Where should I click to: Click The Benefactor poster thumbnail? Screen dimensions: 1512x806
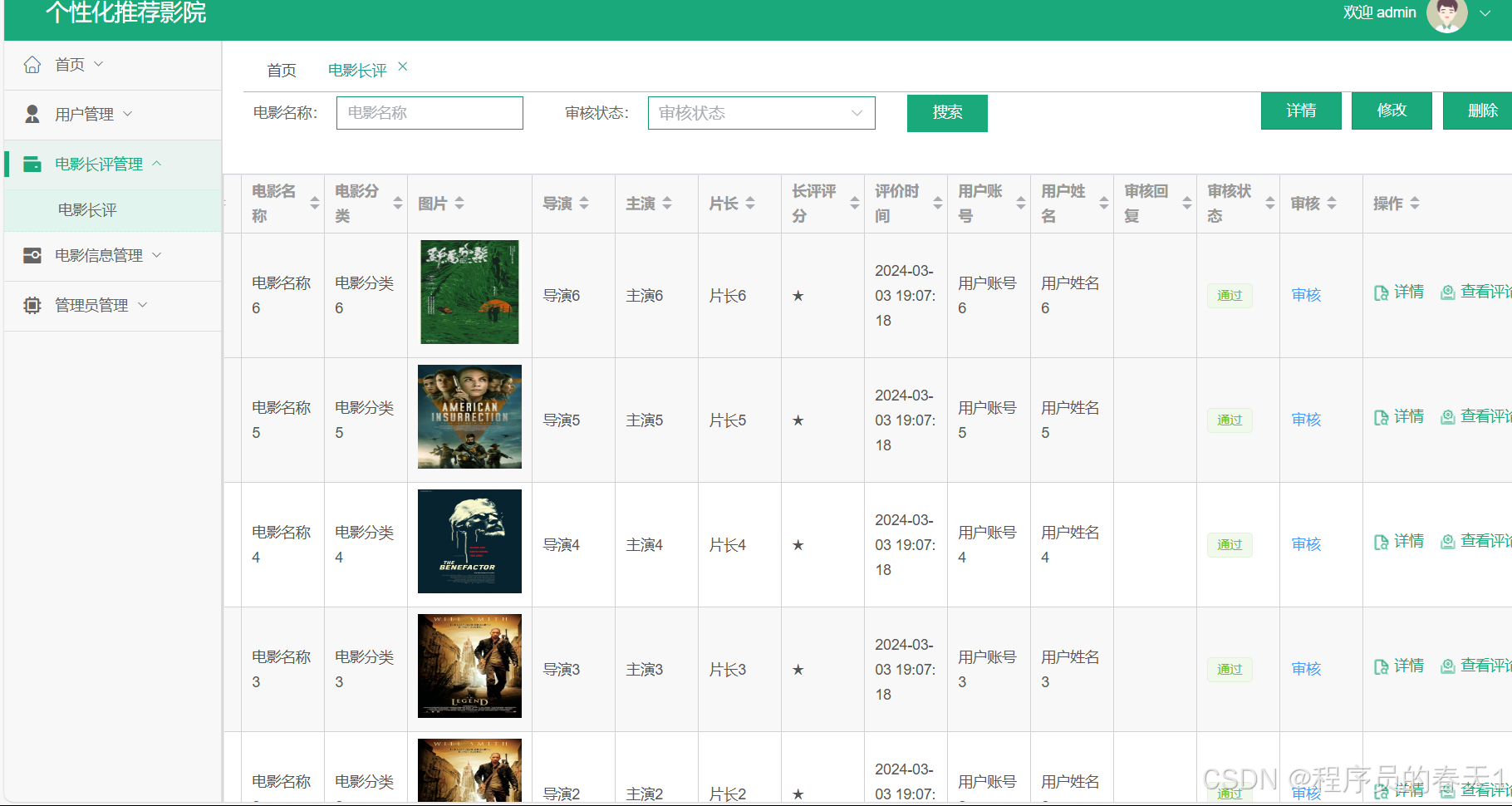click(x=469, y=541)
